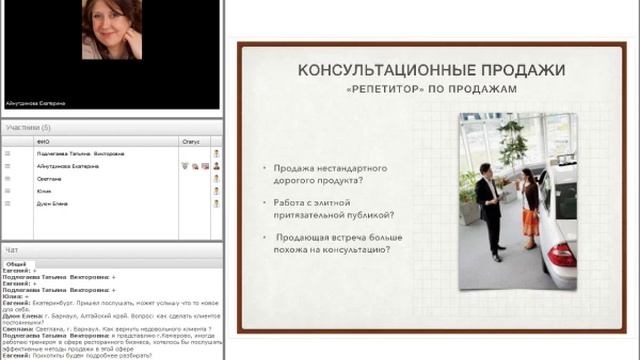This screenshot has width=640, height=360.
Task: Click the row handle icon beside Подлегаева Татьяна
Action: (8, 154)
